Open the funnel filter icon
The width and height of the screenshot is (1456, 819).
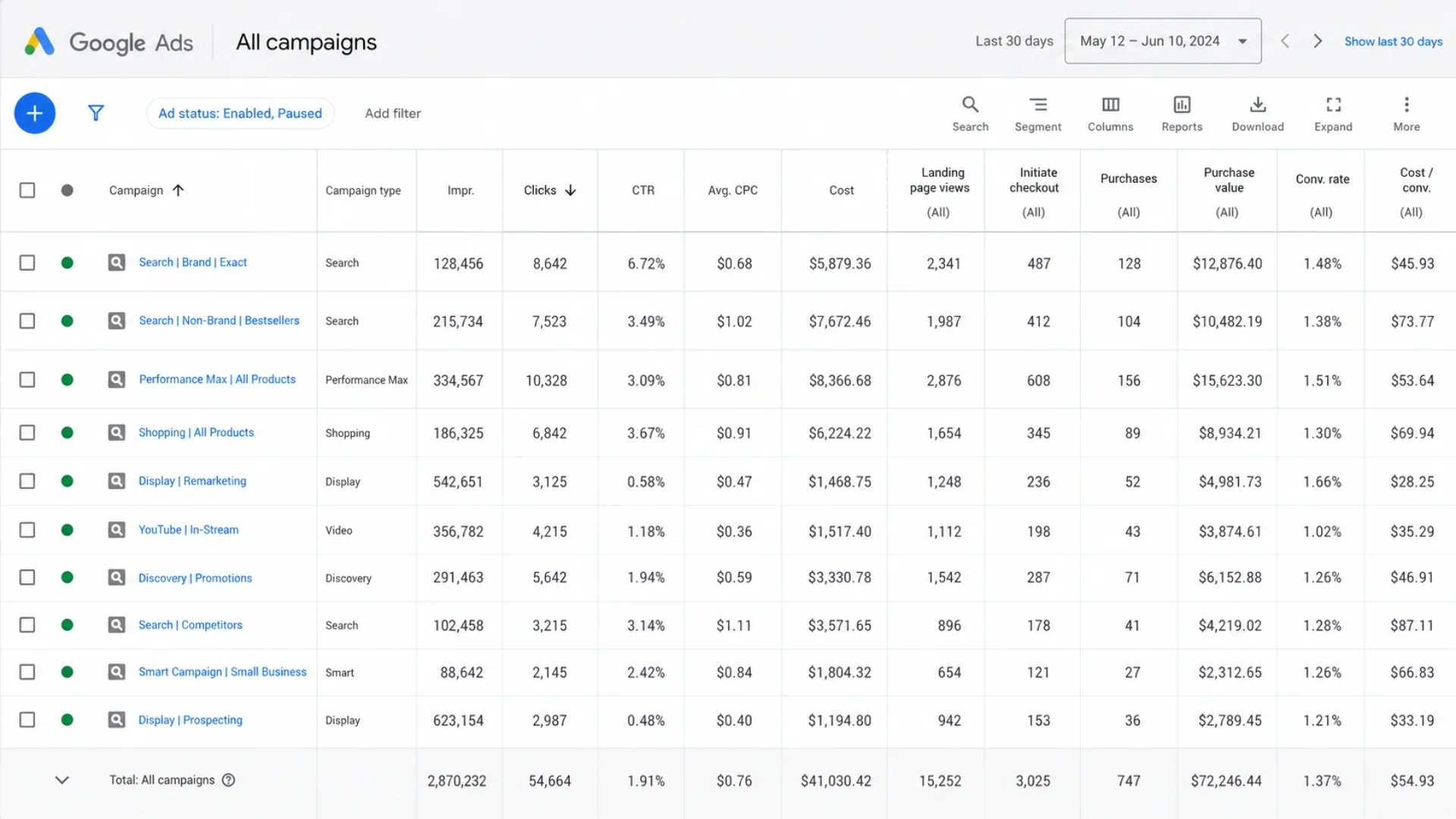point(96,113)
